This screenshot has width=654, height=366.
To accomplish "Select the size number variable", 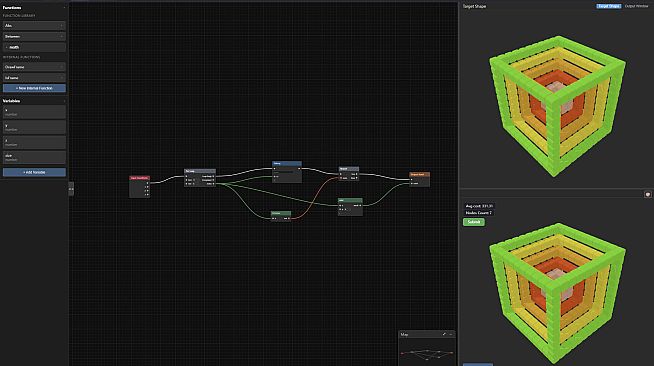I will [34, 157].
